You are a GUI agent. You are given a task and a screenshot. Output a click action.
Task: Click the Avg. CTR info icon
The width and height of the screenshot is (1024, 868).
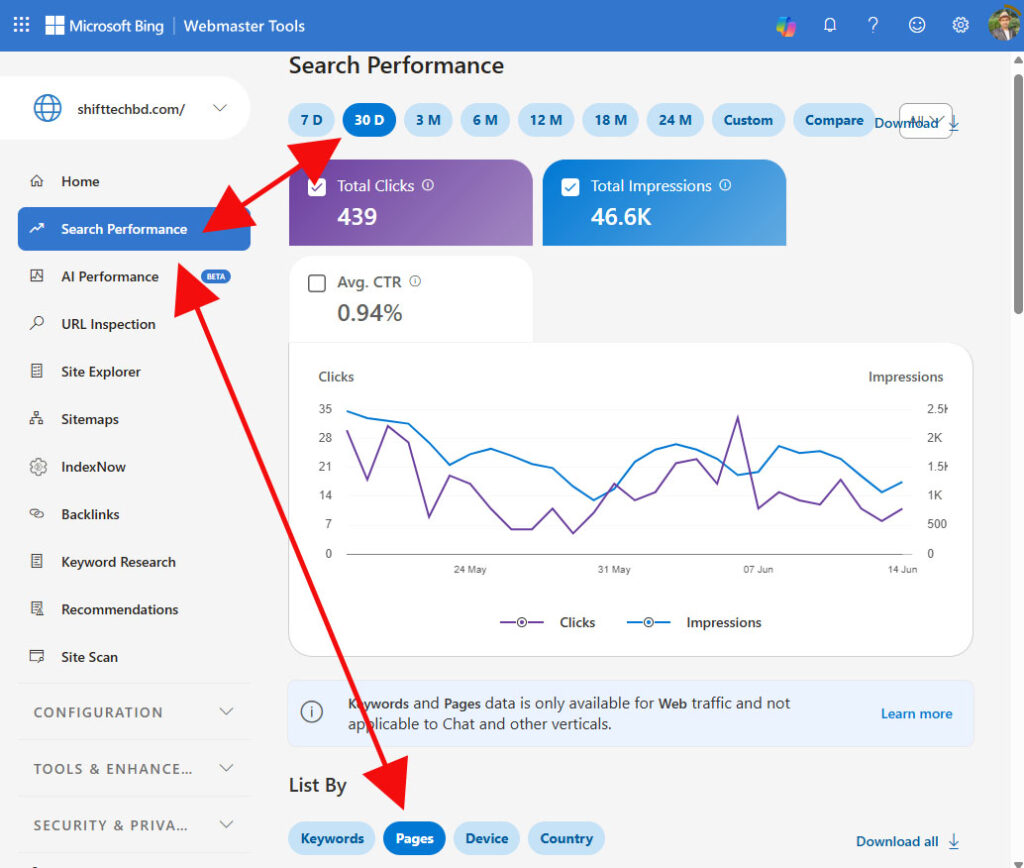(x=415, y=281)
